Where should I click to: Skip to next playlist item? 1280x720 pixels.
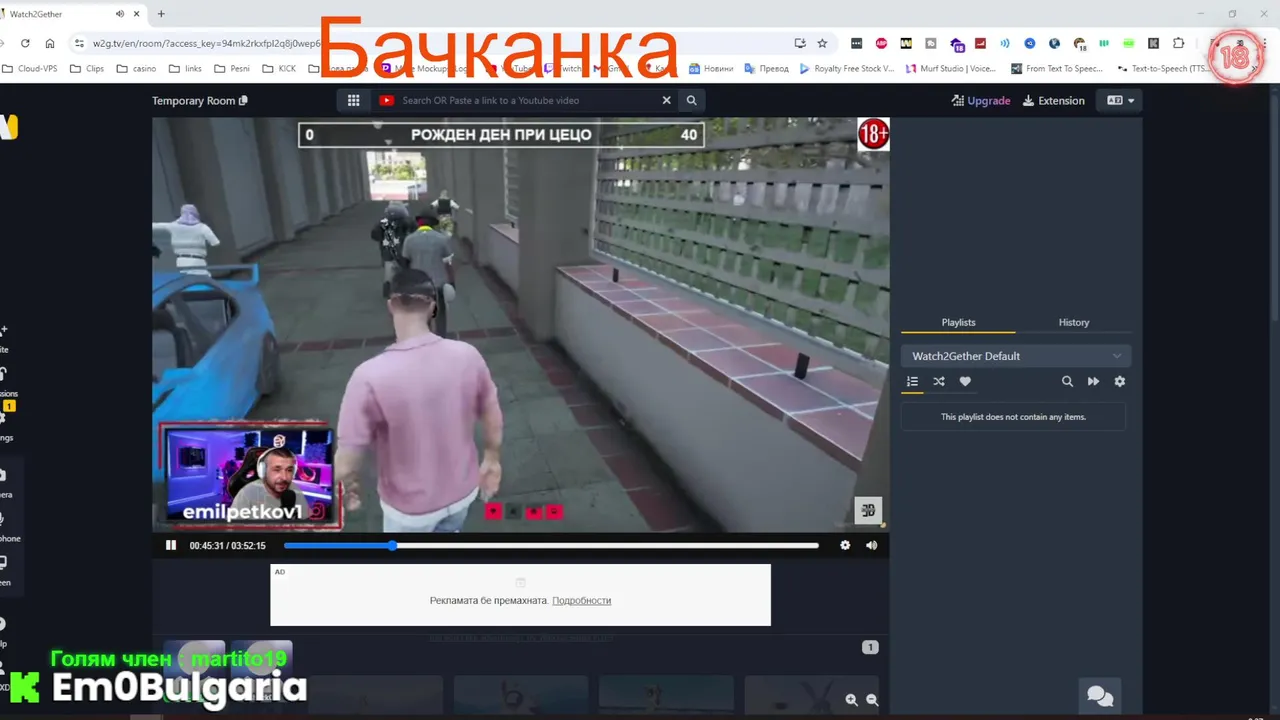[x=1093, y=381]
